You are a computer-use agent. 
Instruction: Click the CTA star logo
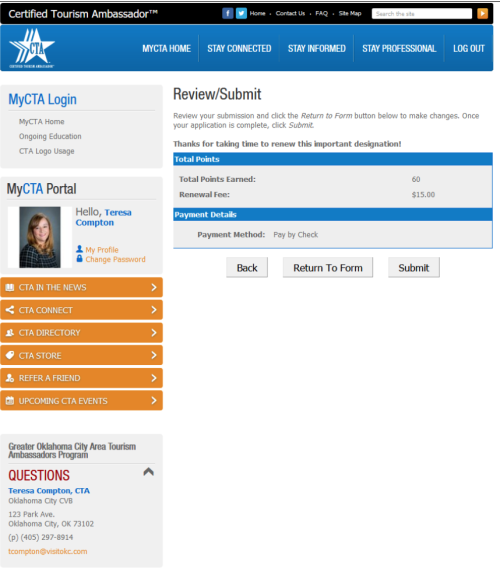tap(32, 48)
